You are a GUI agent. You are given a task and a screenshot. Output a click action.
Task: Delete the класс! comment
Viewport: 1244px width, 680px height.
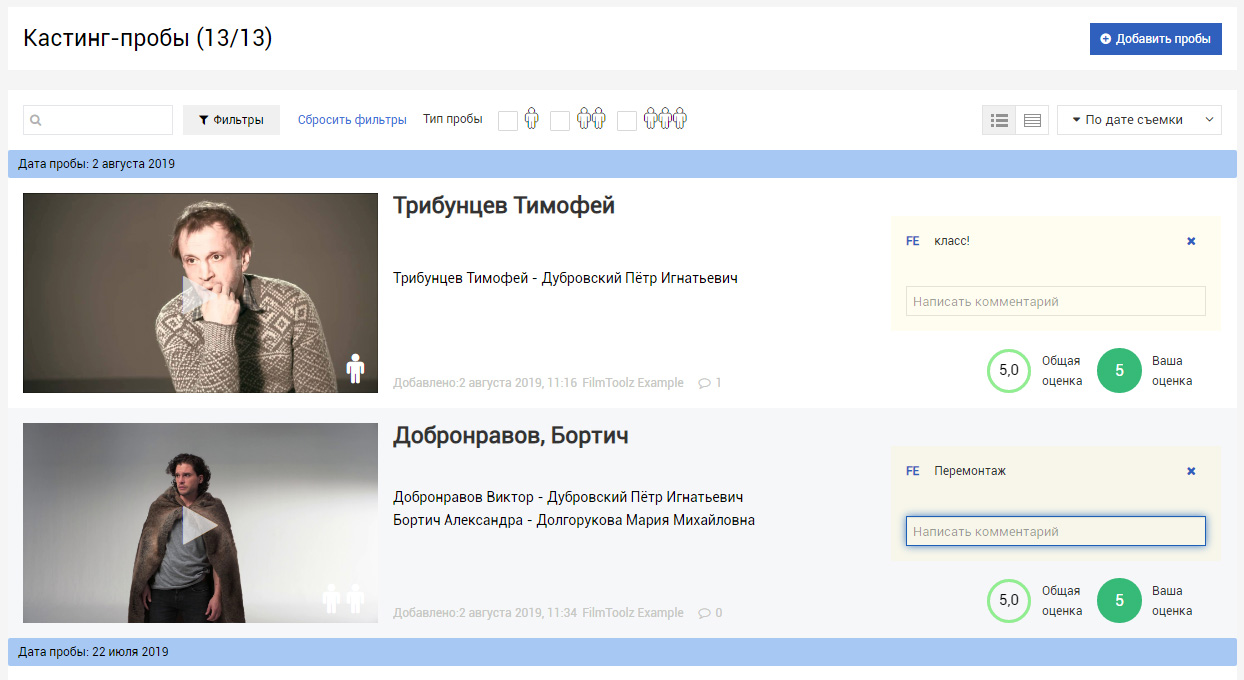(x=1191, y=241)
